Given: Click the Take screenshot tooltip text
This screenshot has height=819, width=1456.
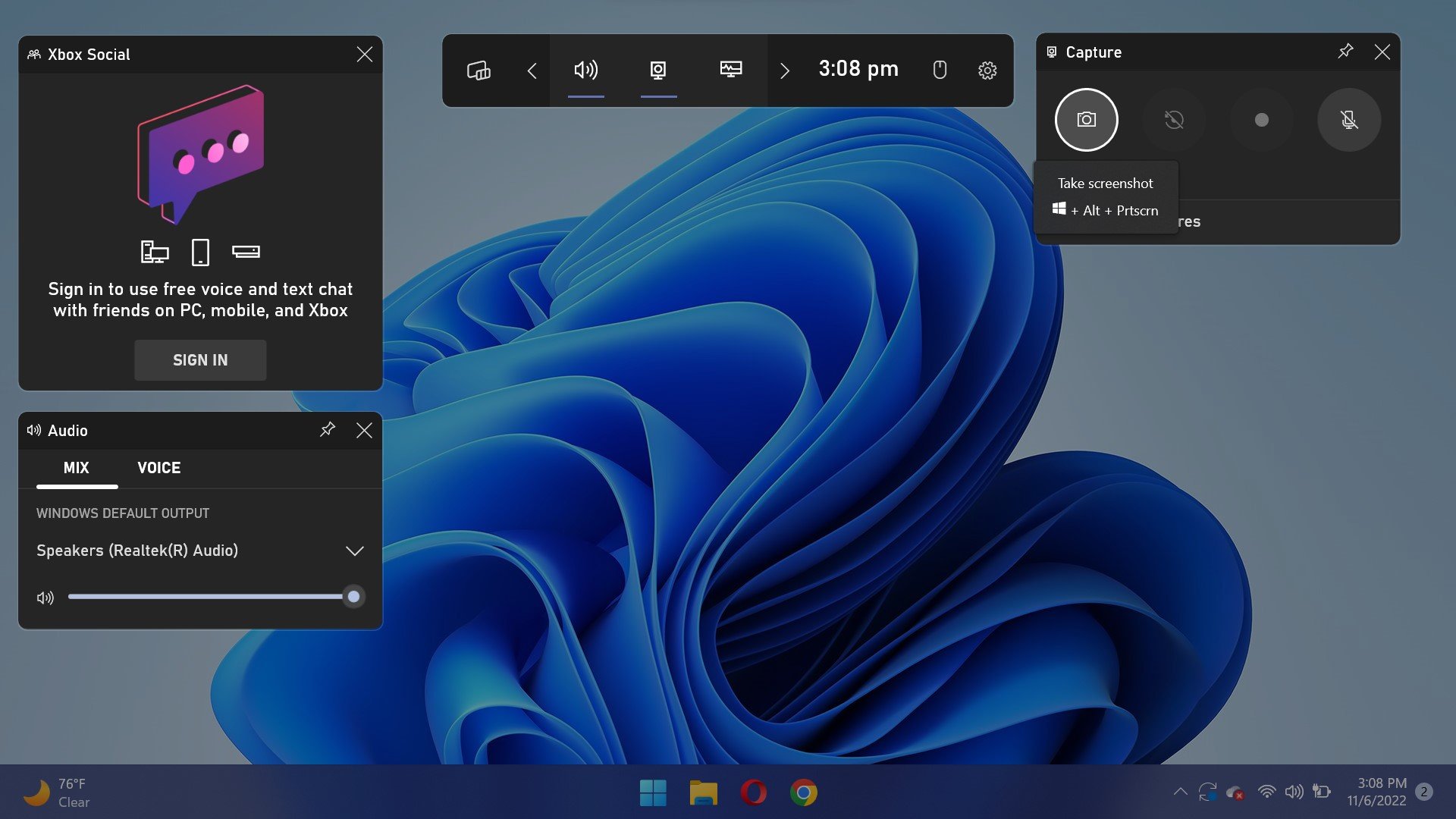Looking at the screenshot, I should [x=1105, y=184].
